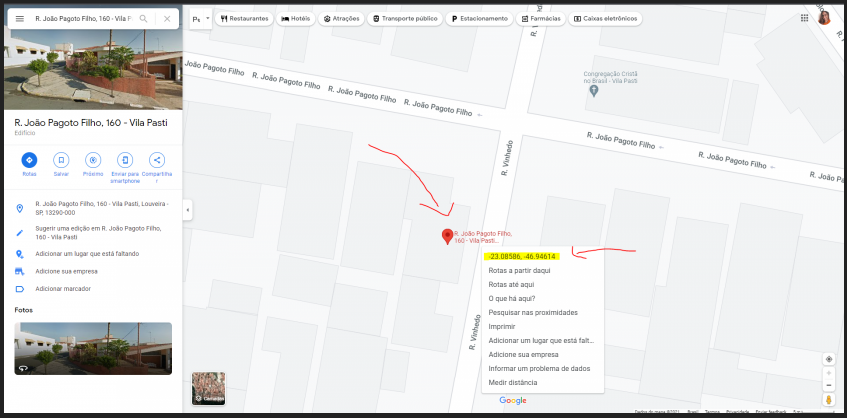Toggle the Hotéis filter chip

(296, 19)
